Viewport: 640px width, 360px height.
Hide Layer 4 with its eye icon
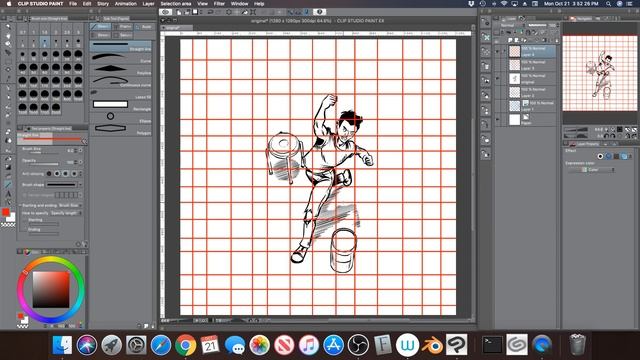click(x=497, y=51)
